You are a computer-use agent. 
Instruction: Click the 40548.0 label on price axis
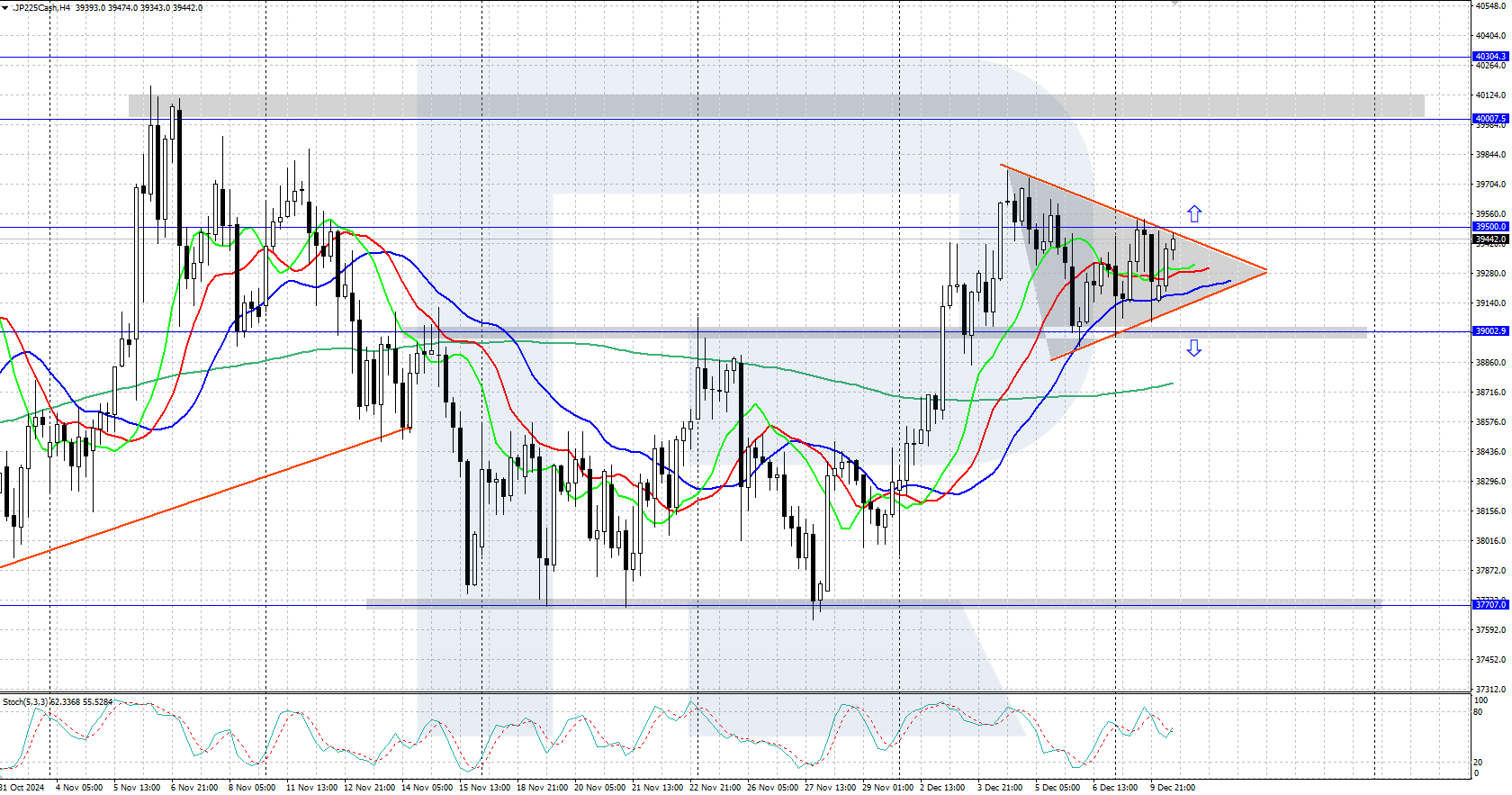click(x=1490, y=6)
